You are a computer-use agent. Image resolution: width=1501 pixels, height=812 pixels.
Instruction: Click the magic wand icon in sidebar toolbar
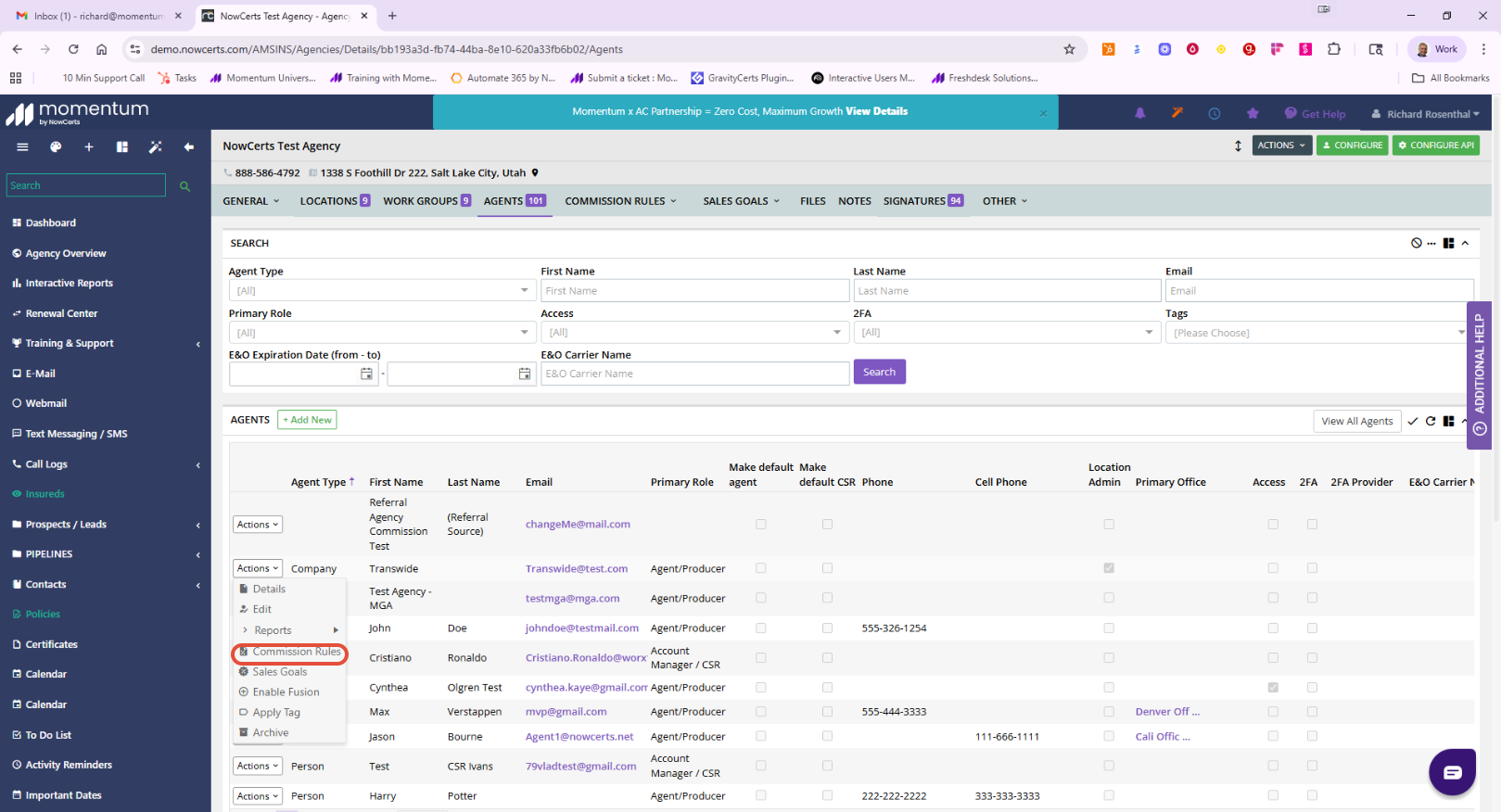[155, 146]
